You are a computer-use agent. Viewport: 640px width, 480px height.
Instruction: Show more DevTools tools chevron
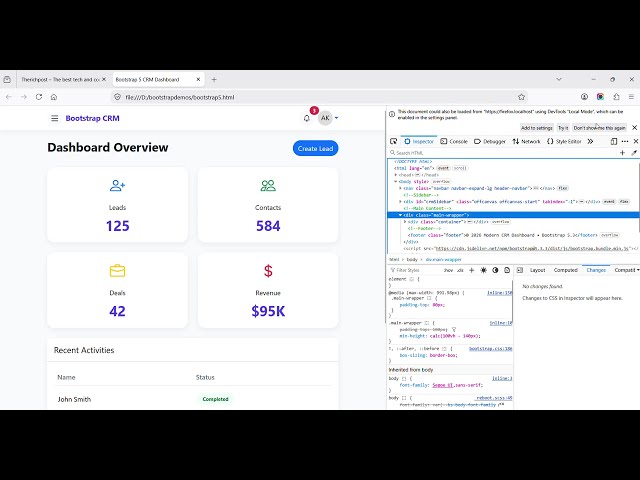tap(590, 141)
